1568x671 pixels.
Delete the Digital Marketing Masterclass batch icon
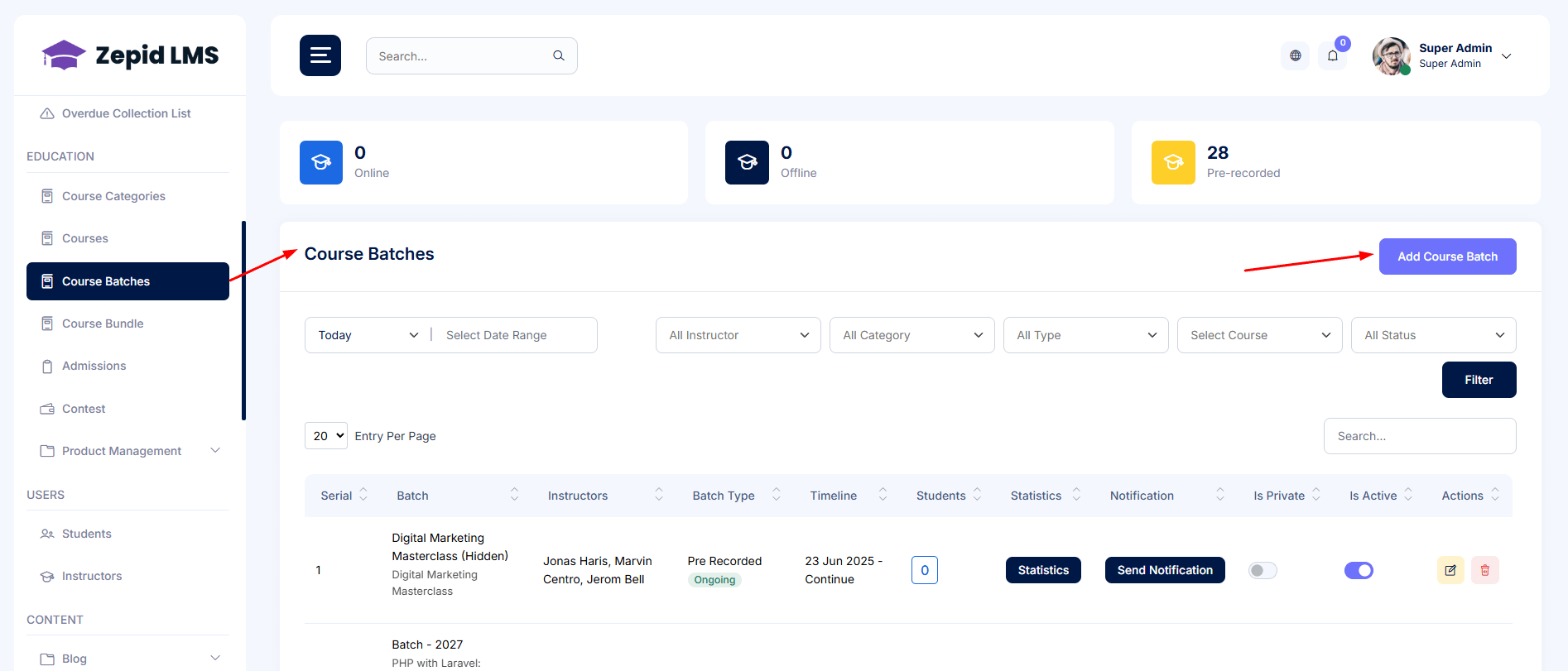[1485, 570]
